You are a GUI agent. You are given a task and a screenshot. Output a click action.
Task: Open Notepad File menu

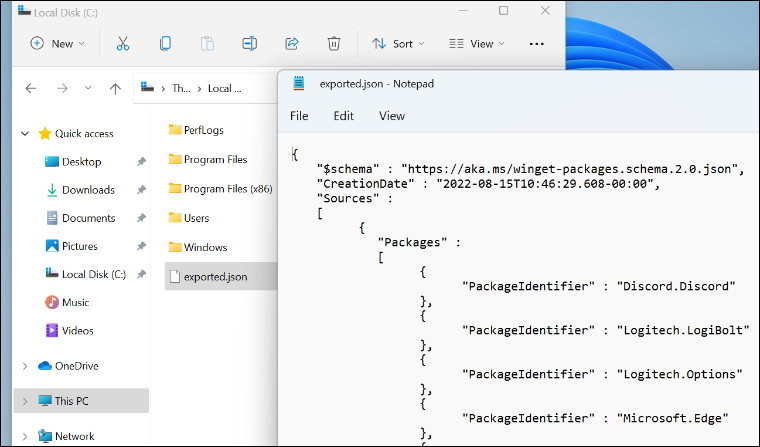[x=299, y=116]
